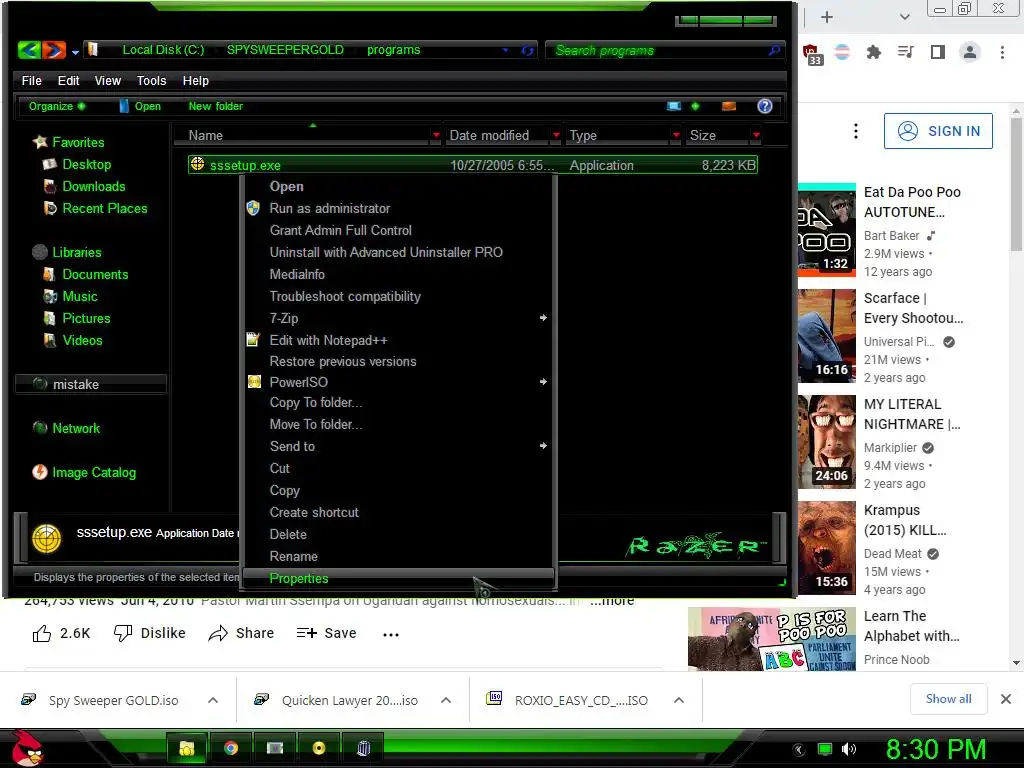Open the Videos library
The height and width of the screenshot is (768, 1024).
click(82, 340)
